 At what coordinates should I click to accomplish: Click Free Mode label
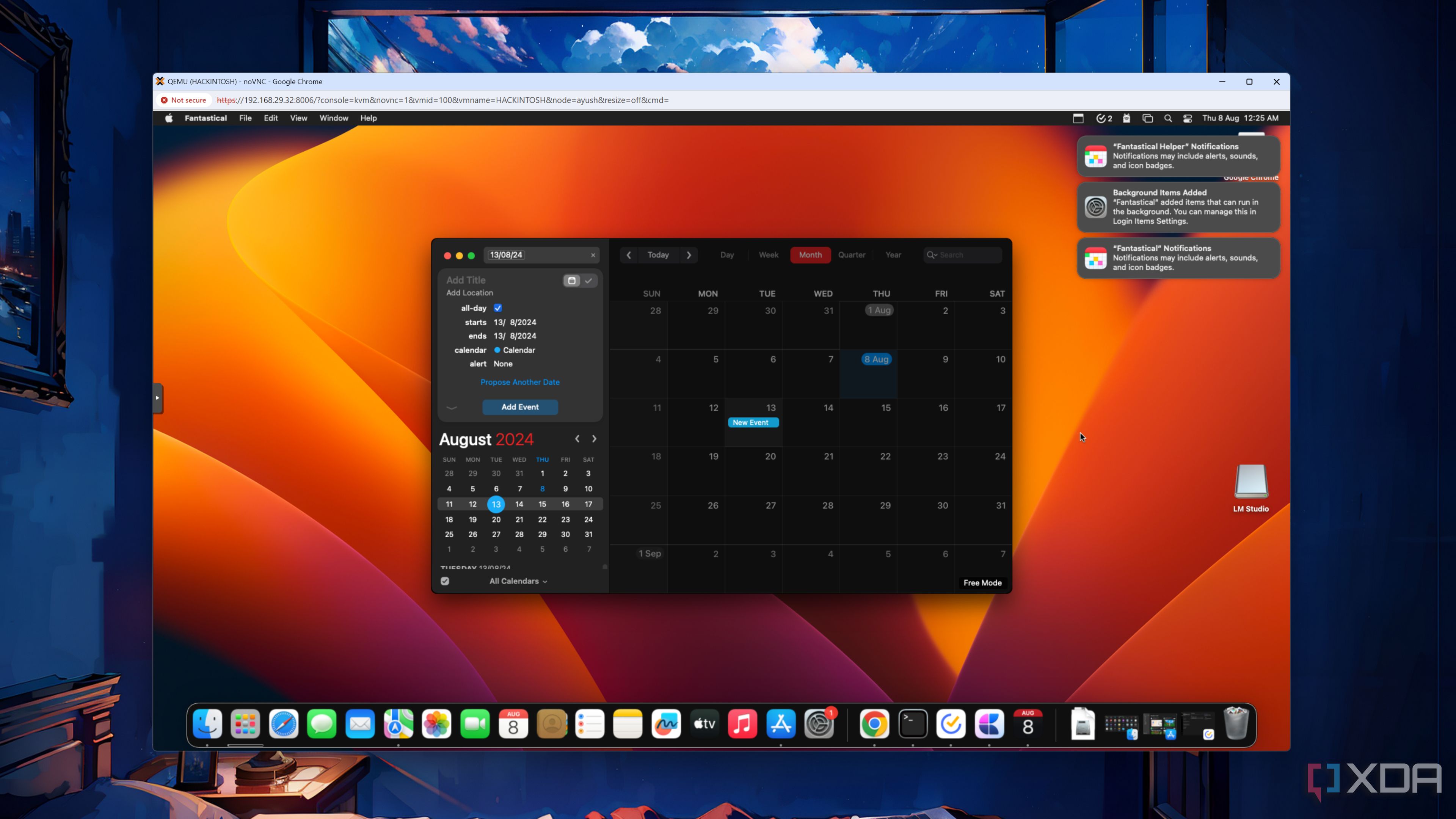pos(982,583)
